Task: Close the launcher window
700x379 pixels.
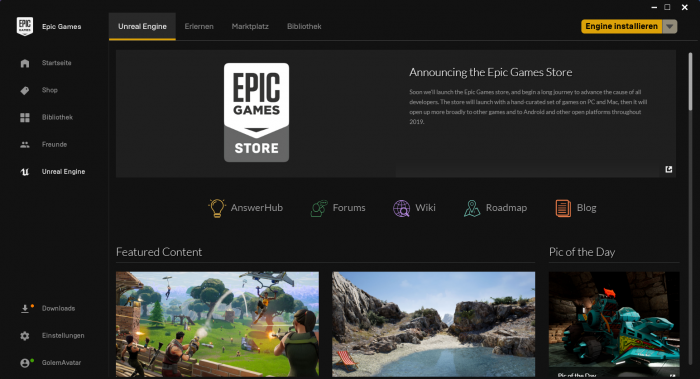Action: tap(684, 7)
